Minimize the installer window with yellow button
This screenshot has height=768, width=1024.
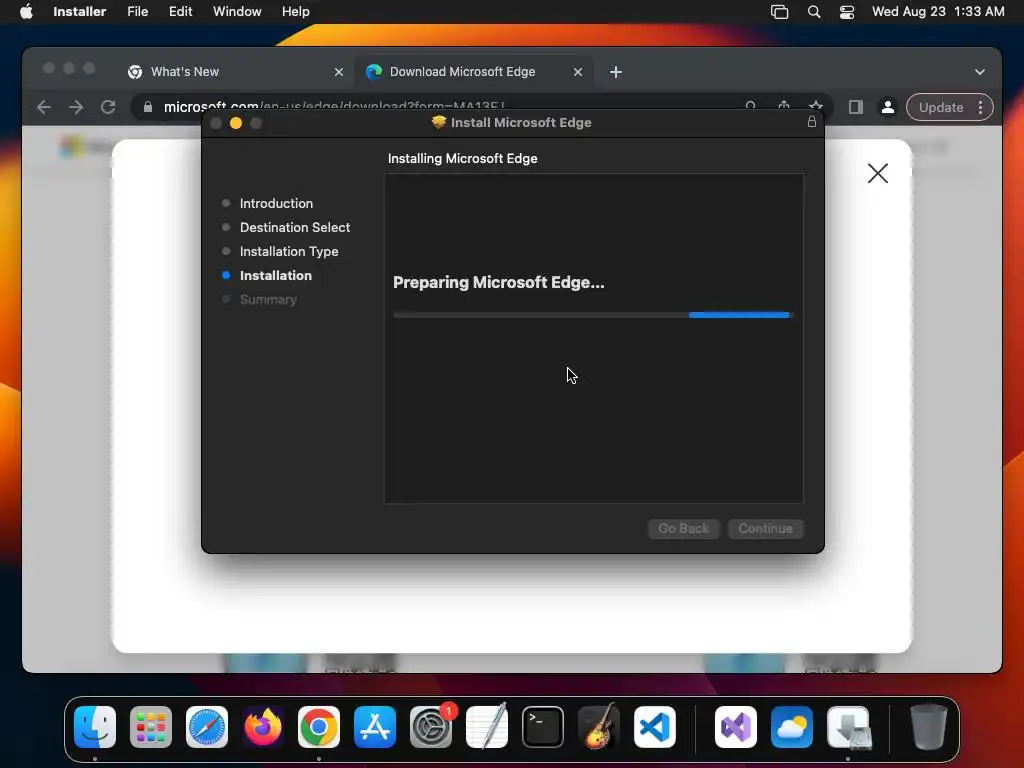pos(236,123)
